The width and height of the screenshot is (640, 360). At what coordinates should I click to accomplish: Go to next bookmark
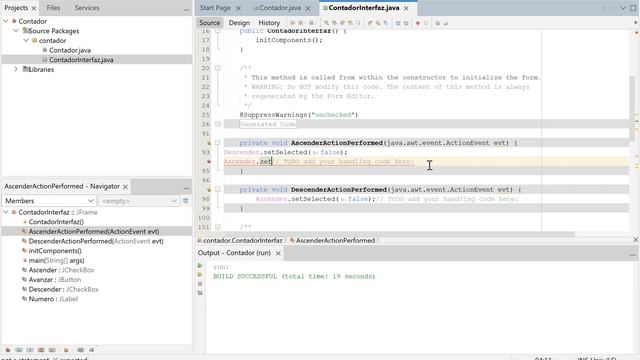(378, 23)
